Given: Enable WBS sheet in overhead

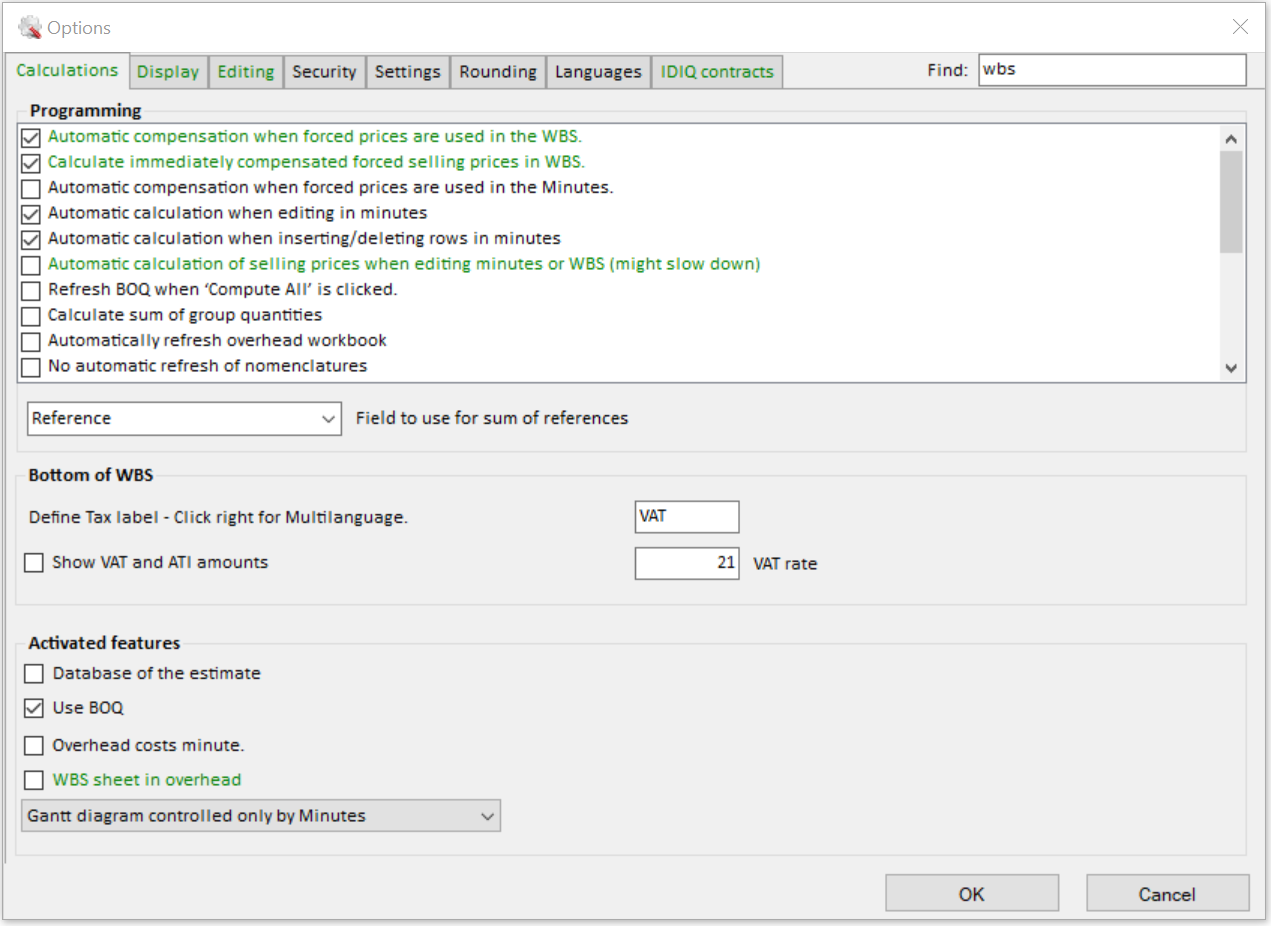Looking at the screenshot, I should click(34, 780).
